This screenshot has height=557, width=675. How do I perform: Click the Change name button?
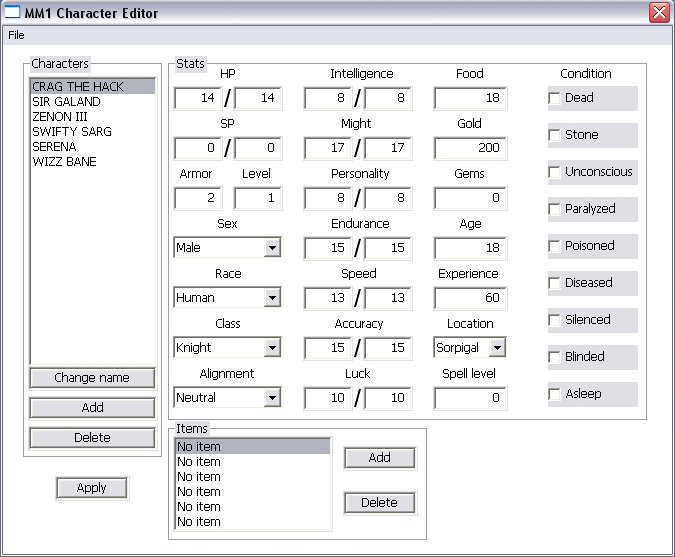pyautogui.click(x=92, y=378)
